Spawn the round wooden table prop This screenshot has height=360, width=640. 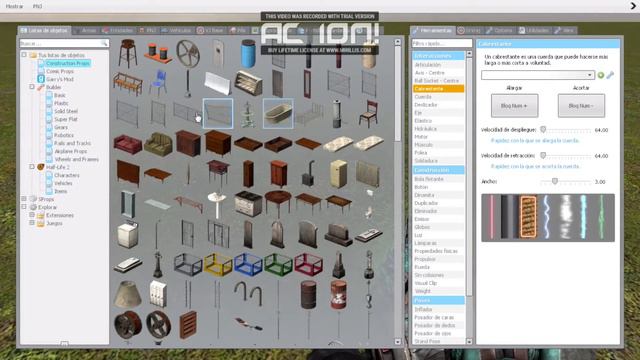[278, 204]
